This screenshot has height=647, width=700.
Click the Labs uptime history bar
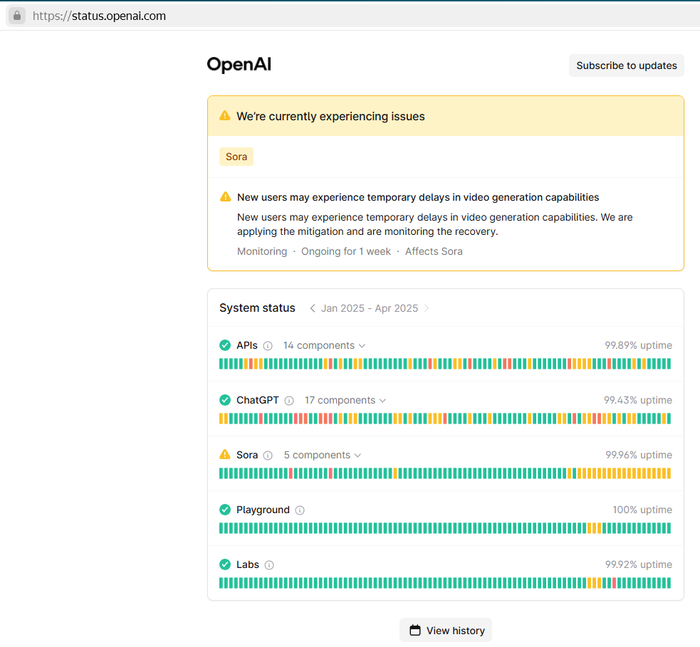point(445,583)
